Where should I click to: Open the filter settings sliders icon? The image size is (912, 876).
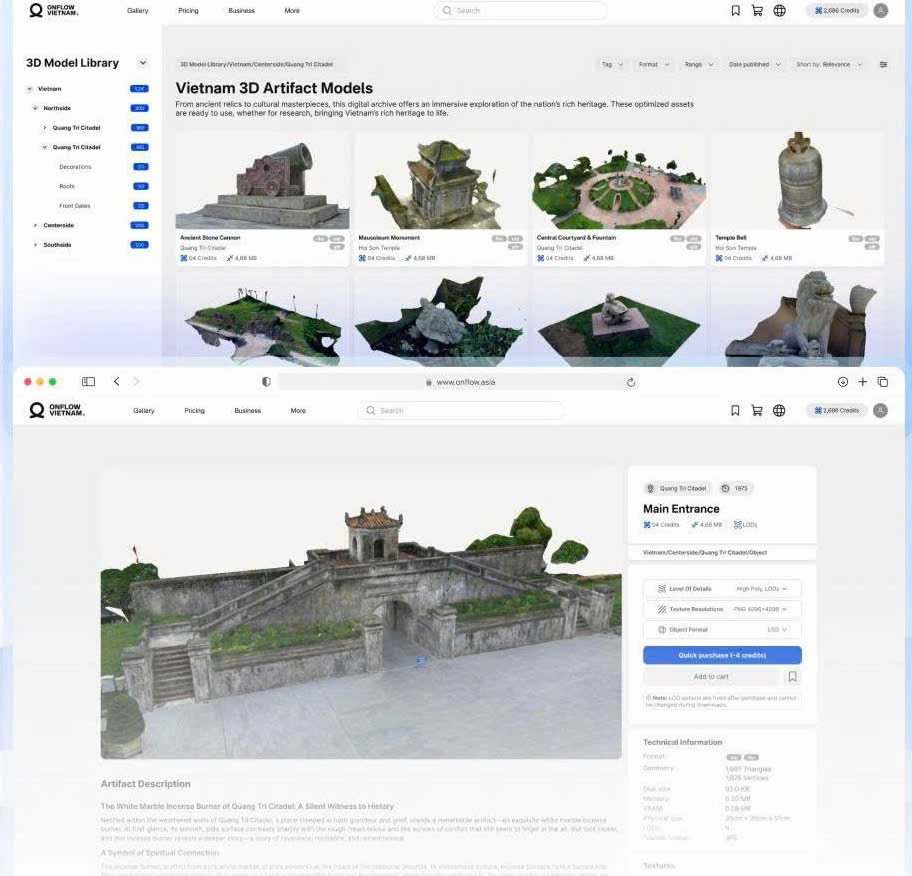884,65
